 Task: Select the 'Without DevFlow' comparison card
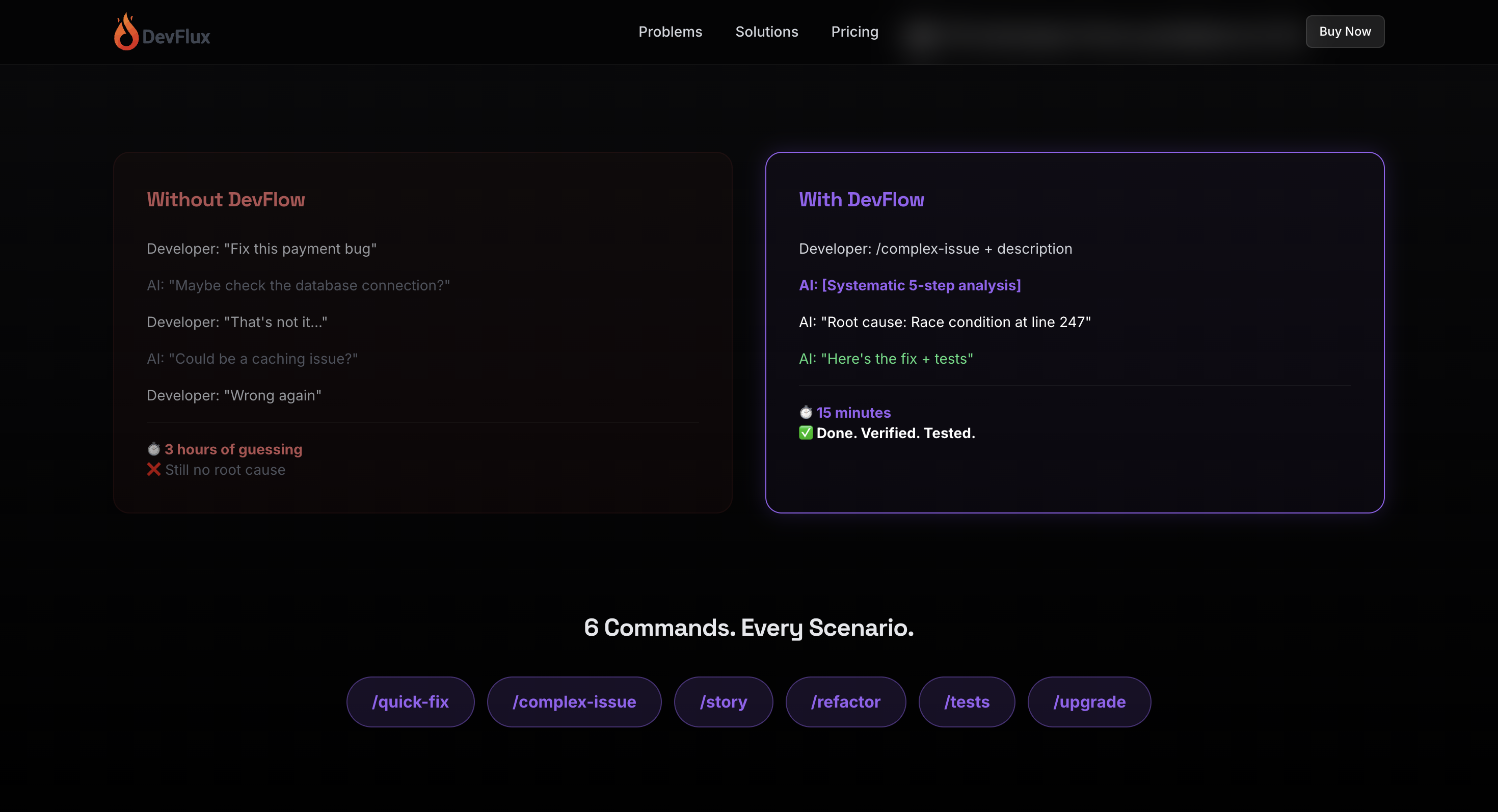(423, 332)
